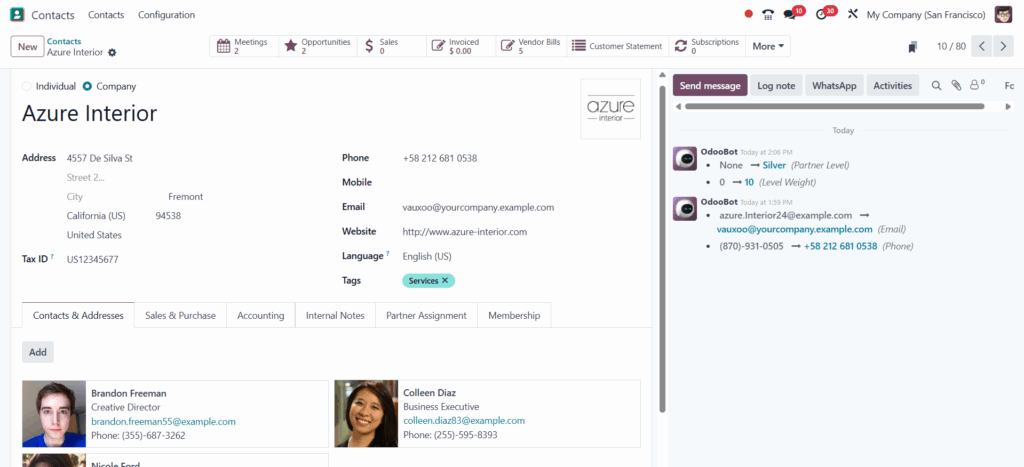Expand the More smart buttons dropdown
The width and height of the screenshot is (1024, 467).
[767, 46]
